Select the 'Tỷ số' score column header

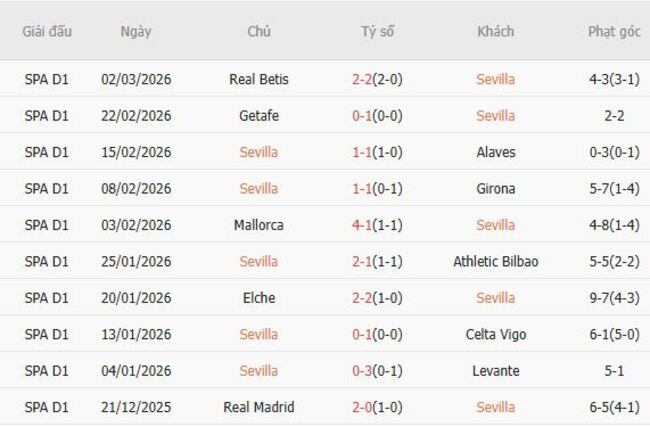[x=377, y=31]
